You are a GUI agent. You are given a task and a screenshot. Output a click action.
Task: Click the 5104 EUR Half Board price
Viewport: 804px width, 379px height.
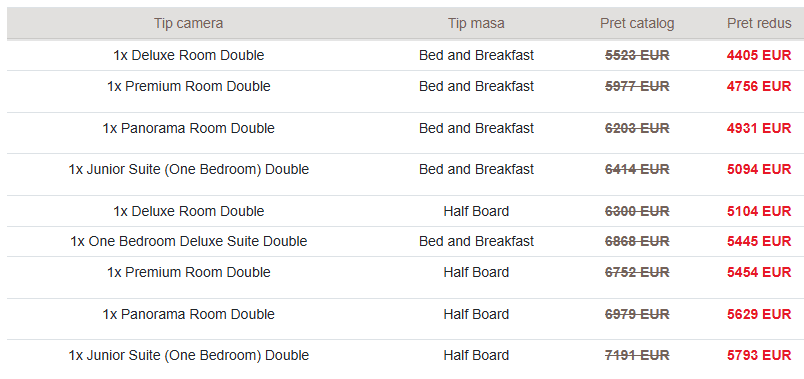coord(759,211)
